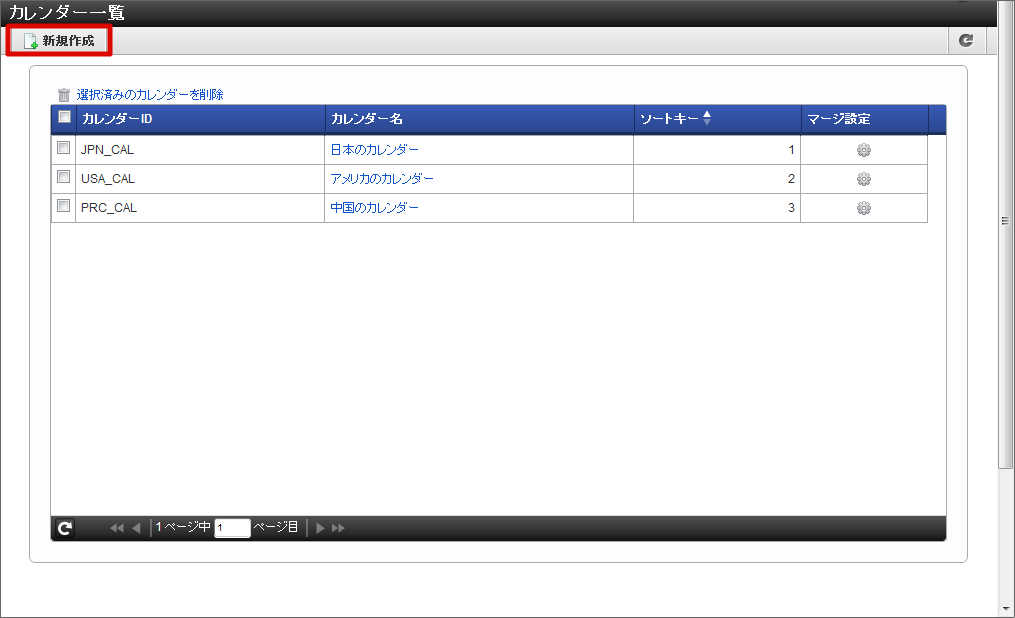Check the PRC_CAL row checkbox
The height and width of the screenshot is (618, 1015).
coord(63,206)
